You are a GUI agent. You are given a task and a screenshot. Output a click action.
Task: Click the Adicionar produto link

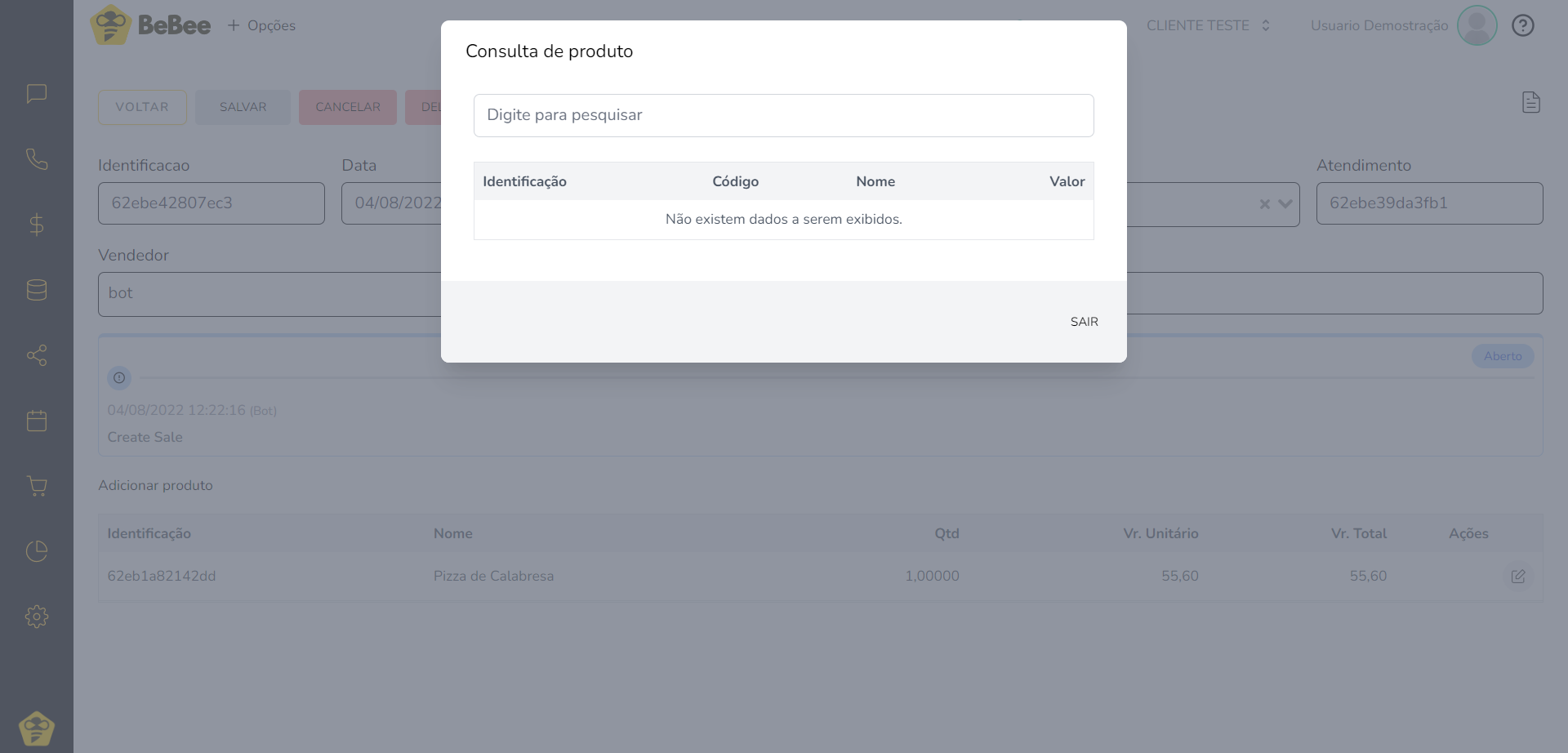click(x=155, y=485)
